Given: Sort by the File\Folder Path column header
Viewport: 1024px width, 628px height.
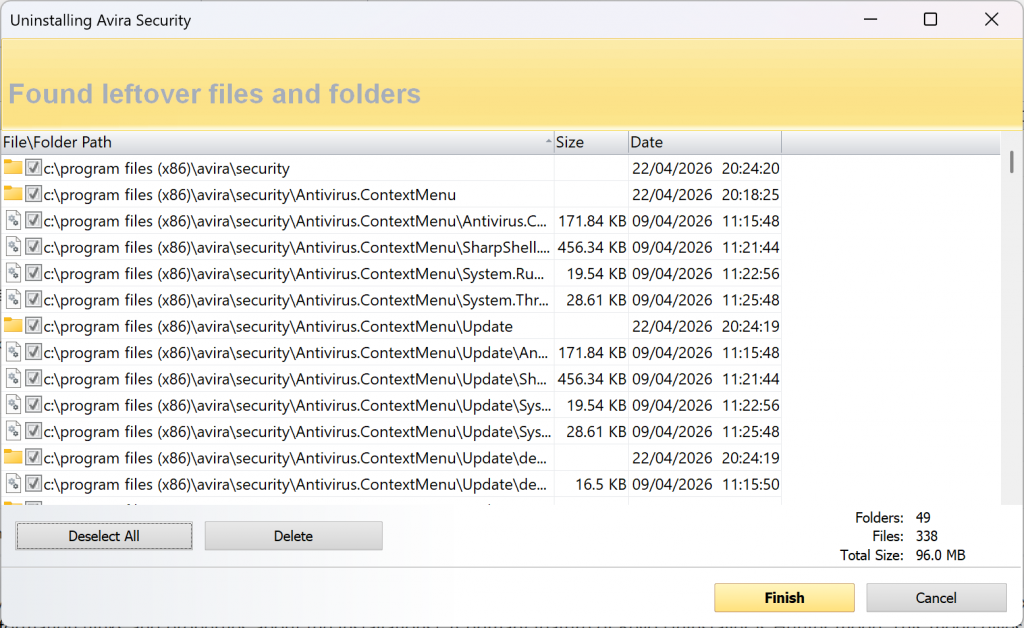Looking at the screenshot, I should click(x=277, y=142).
